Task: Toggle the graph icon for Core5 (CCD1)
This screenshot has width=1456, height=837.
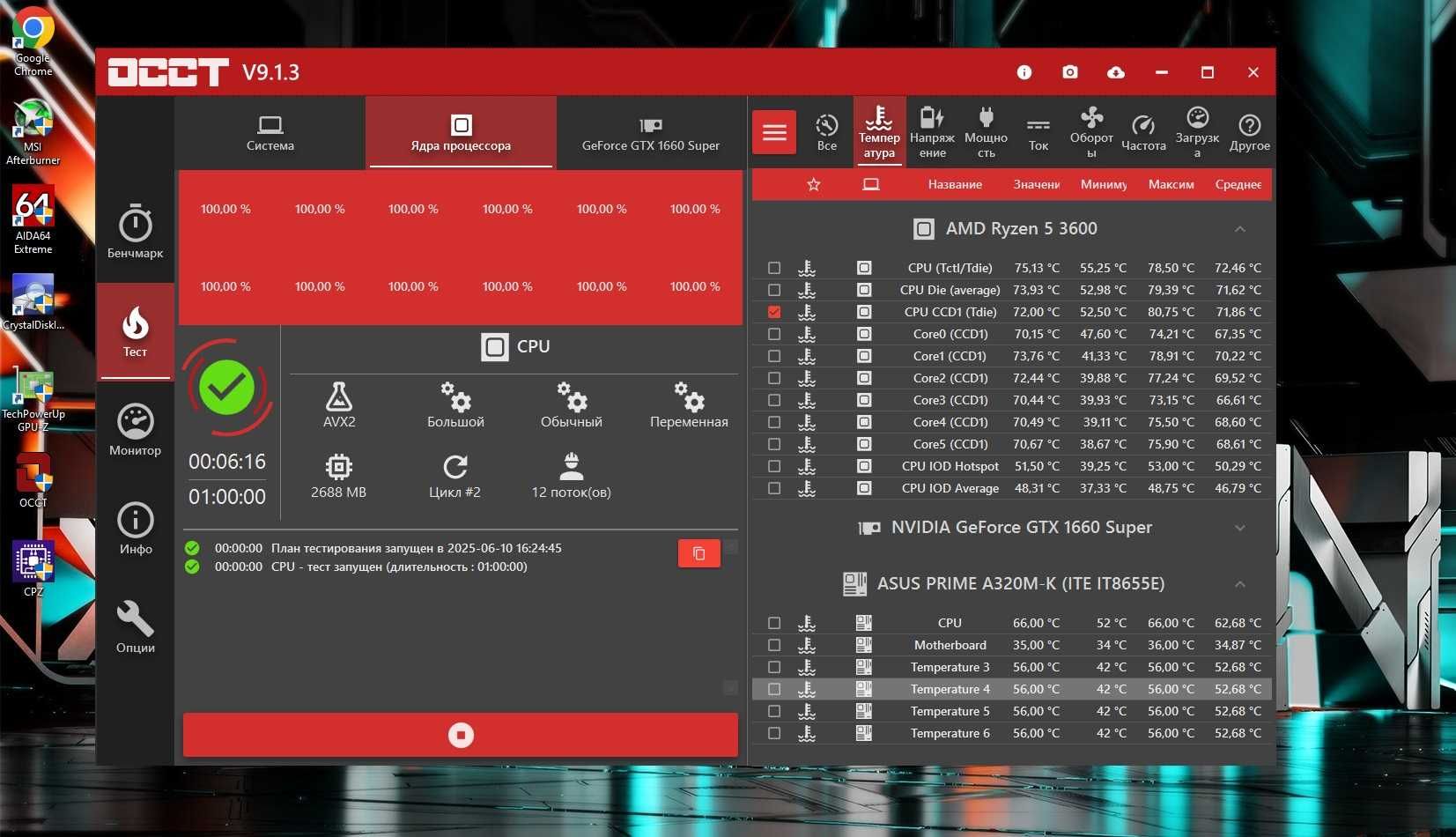Action: click(x=807, y=444)
